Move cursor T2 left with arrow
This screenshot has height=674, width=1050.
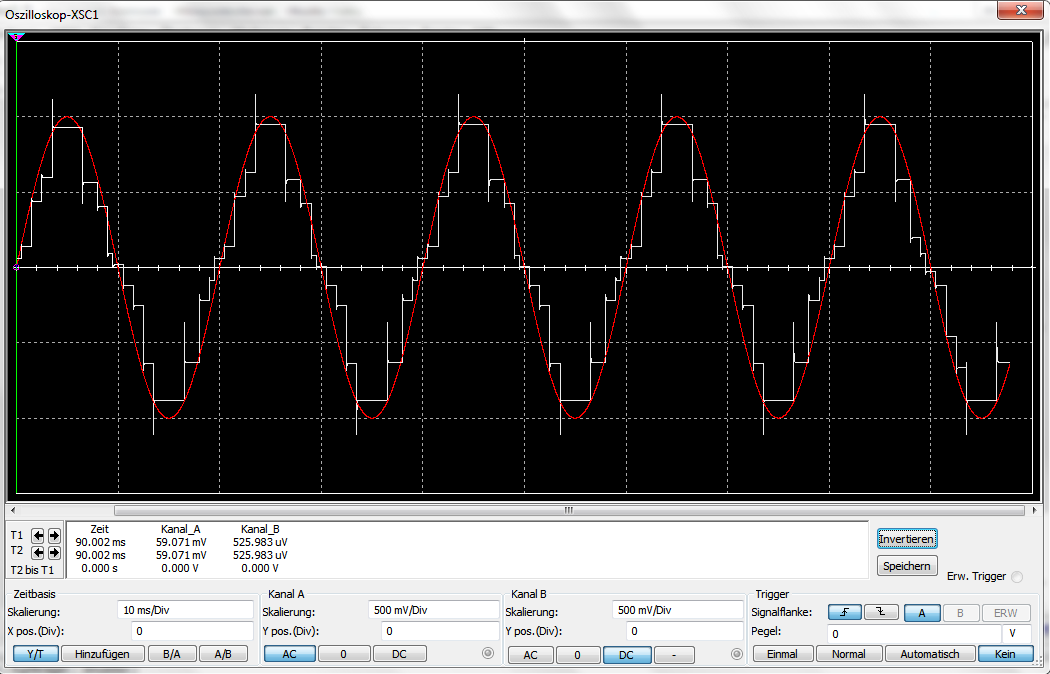point(38,552)
